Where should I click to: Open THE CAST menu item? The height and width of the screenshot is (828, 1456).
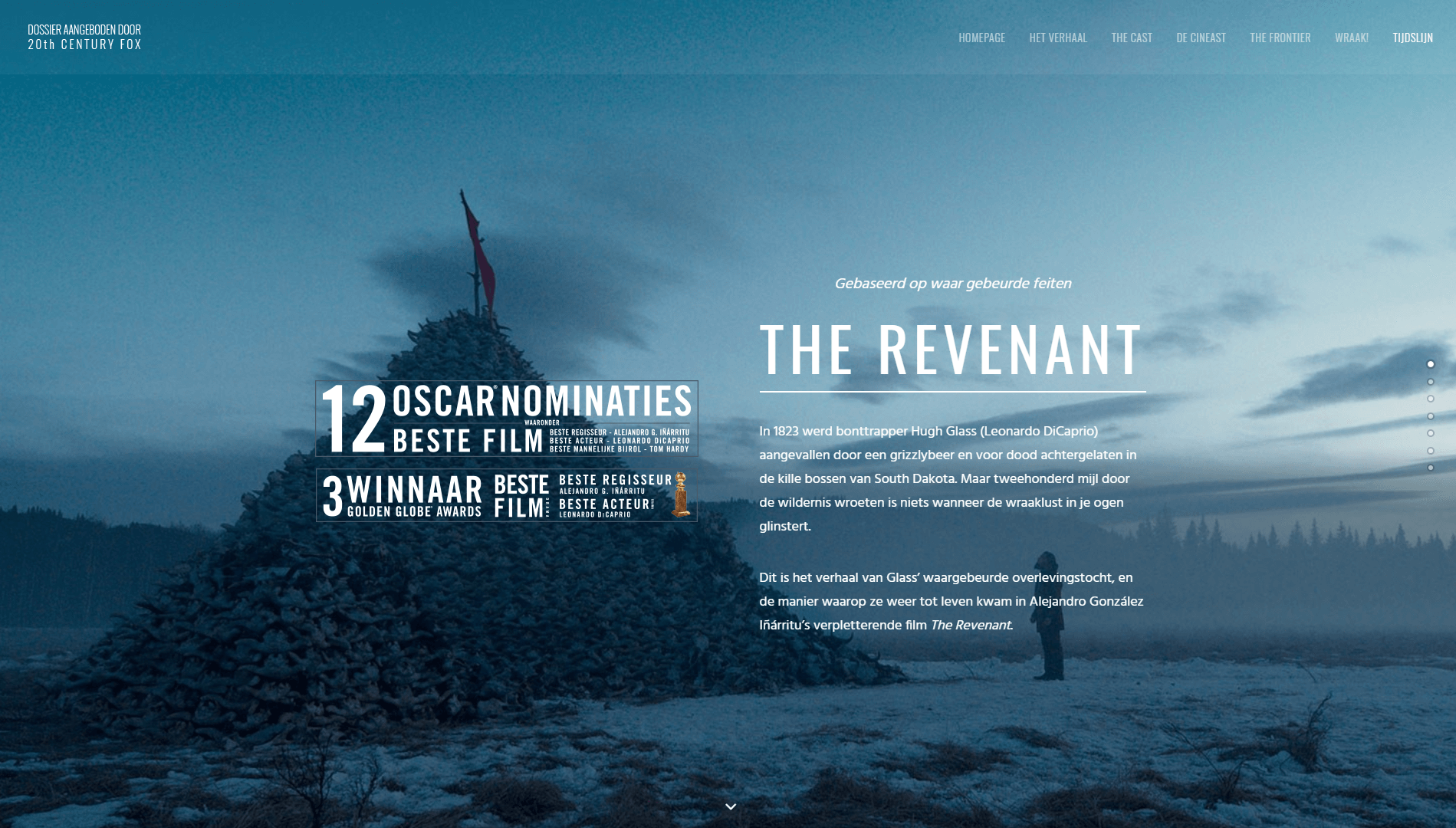tap(1132, 38)
